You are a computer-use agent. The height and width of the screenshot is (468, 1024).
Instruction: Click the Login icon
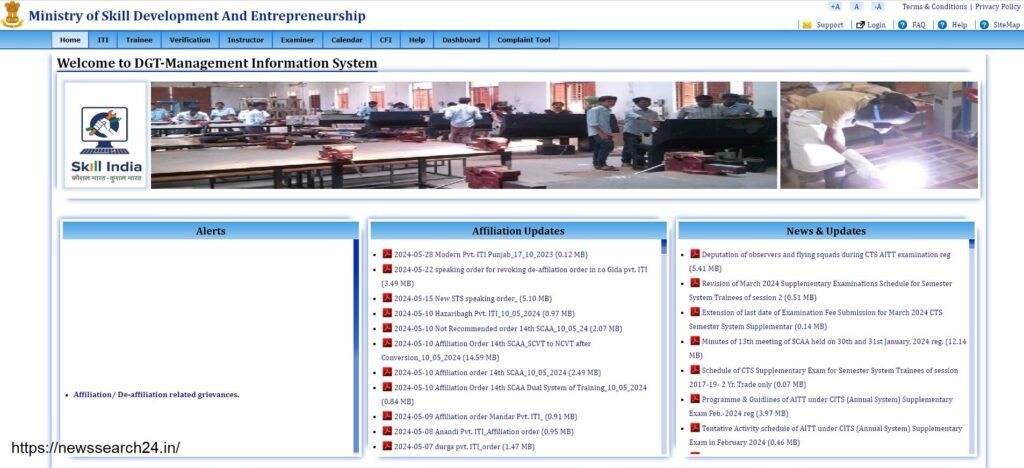(x=860, y=25)
